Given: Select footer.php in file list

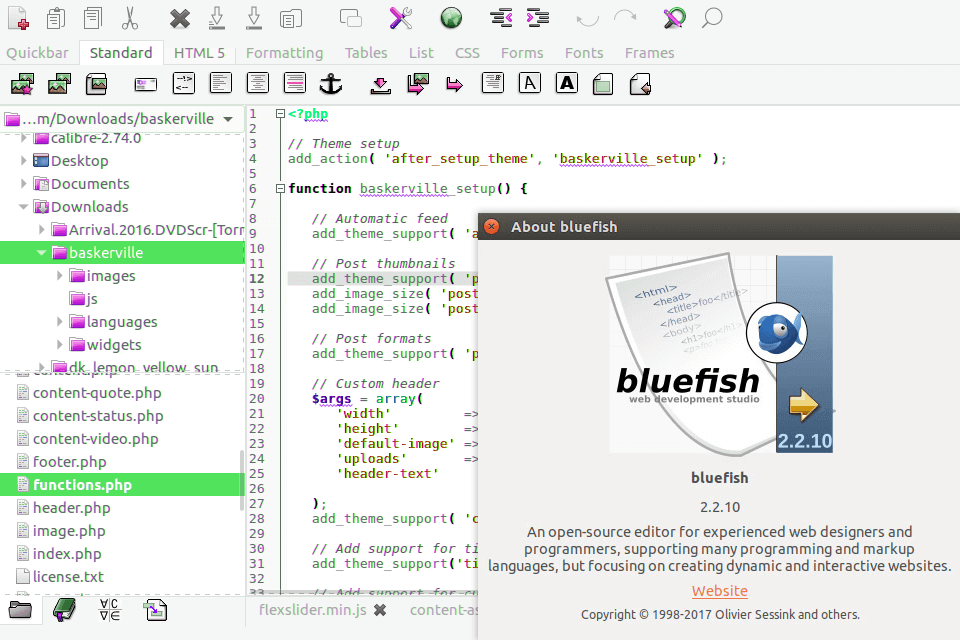Looking at the screenshot, I should (69, 462).
